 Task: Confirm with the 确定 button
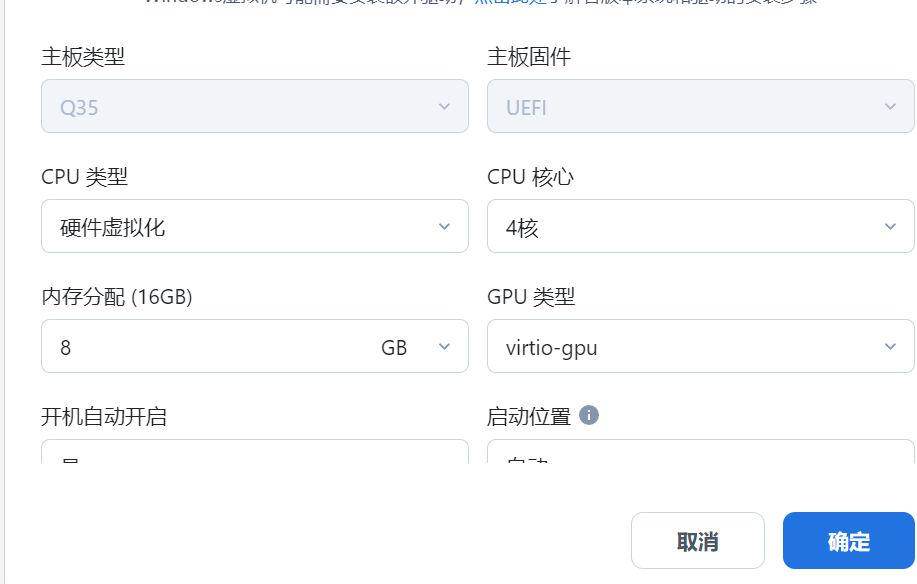coord(849,541)
